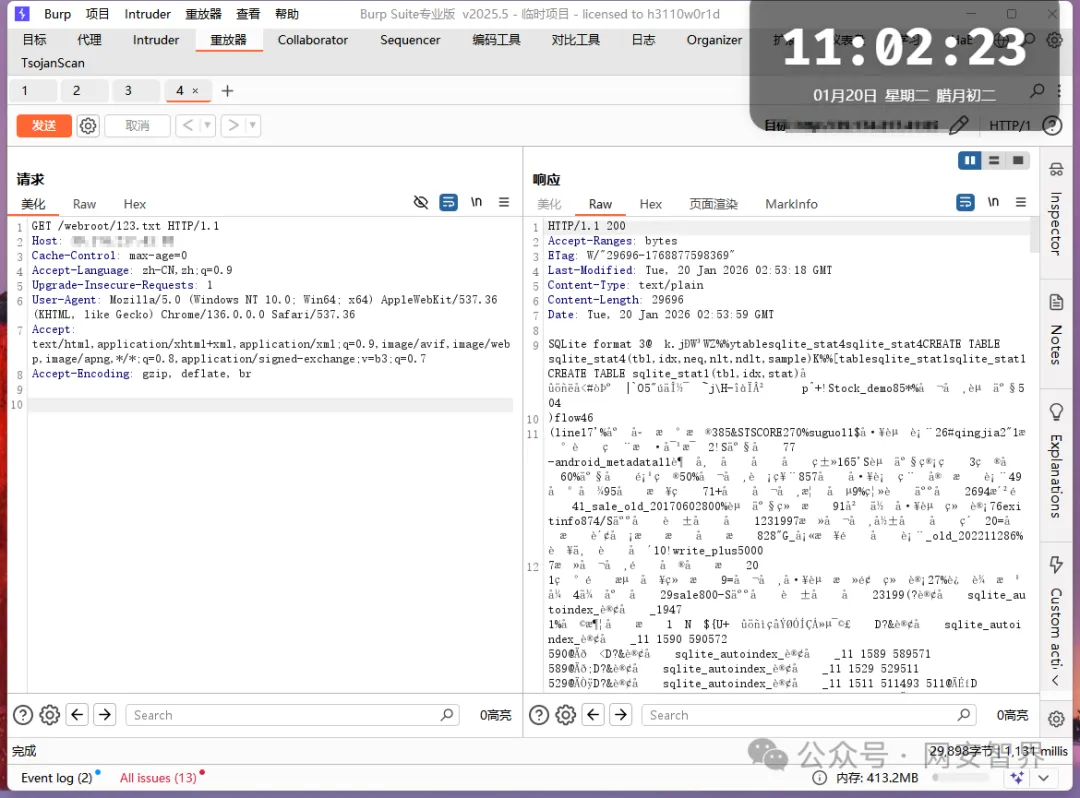Open response search settings gear
The image size is (1080, 798).
[x=565, y=715]
